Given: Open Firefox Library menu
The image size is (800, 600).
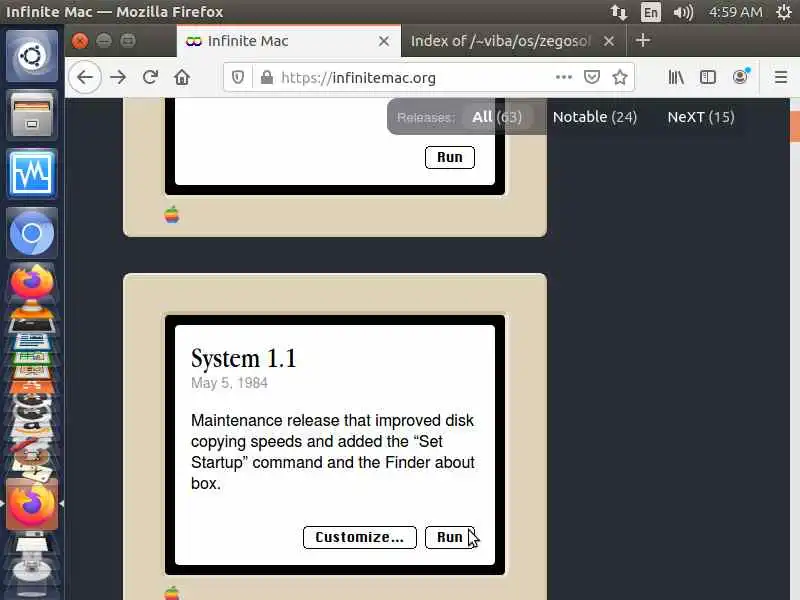Looking at the screenshot, I should (676, 78).
